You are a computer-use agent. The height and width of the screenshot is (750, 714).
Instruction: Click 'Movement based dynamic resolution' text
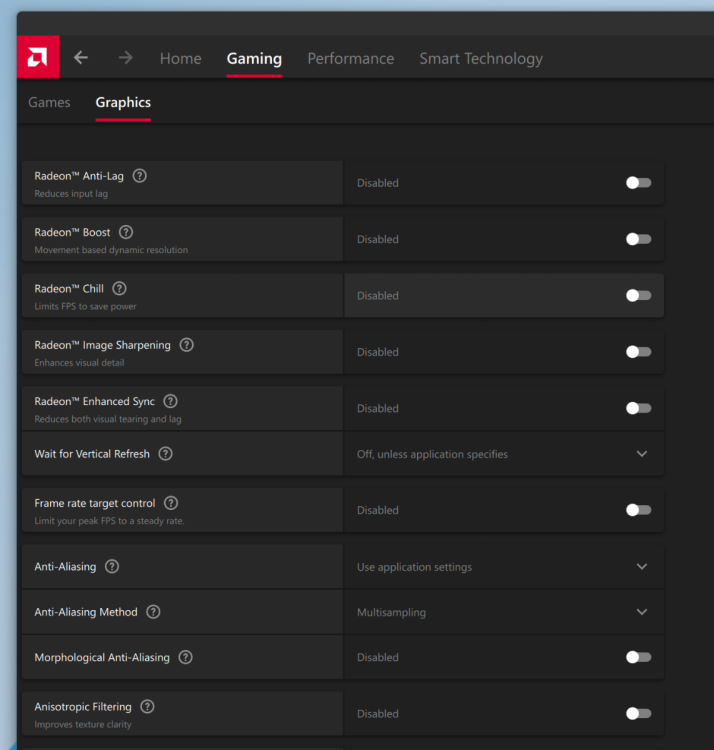coord(111,250)
